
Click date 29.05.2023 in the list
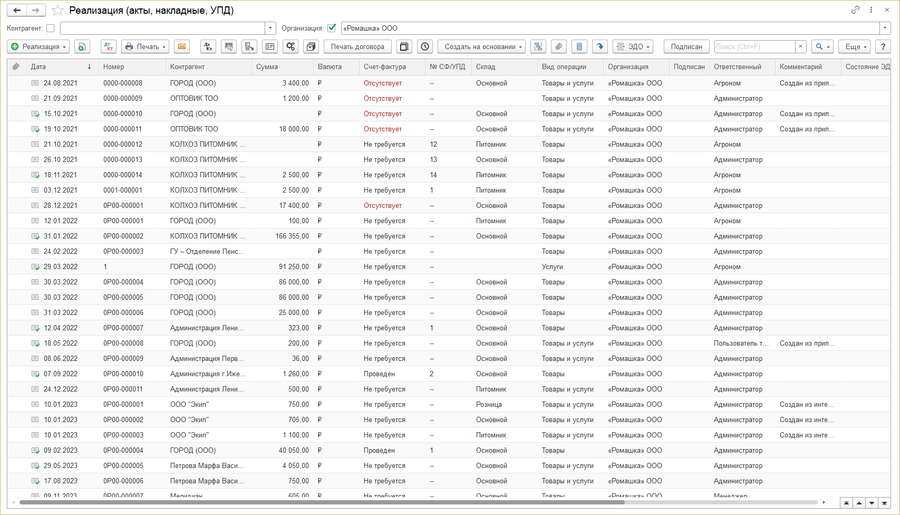(60, 466)
